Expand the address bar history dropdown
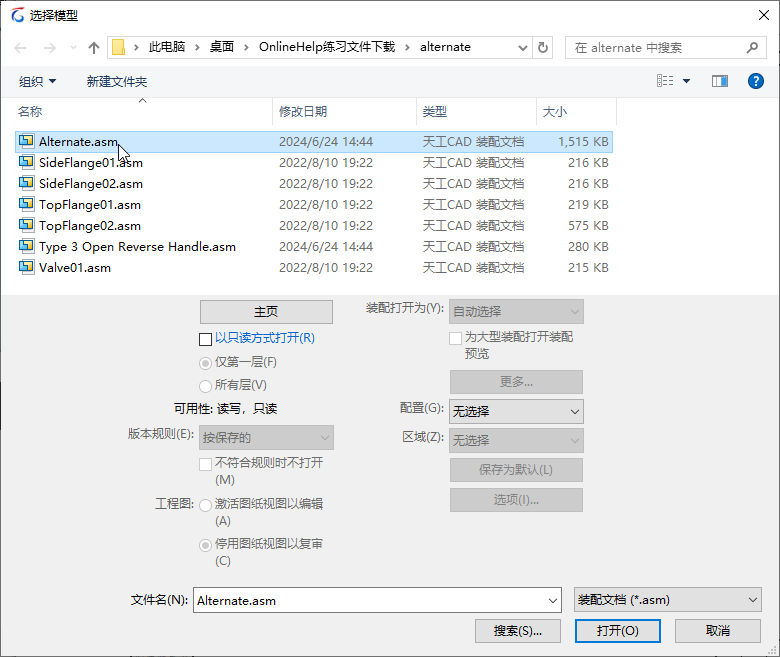780x657 pixels. click(x=523, y=48)
